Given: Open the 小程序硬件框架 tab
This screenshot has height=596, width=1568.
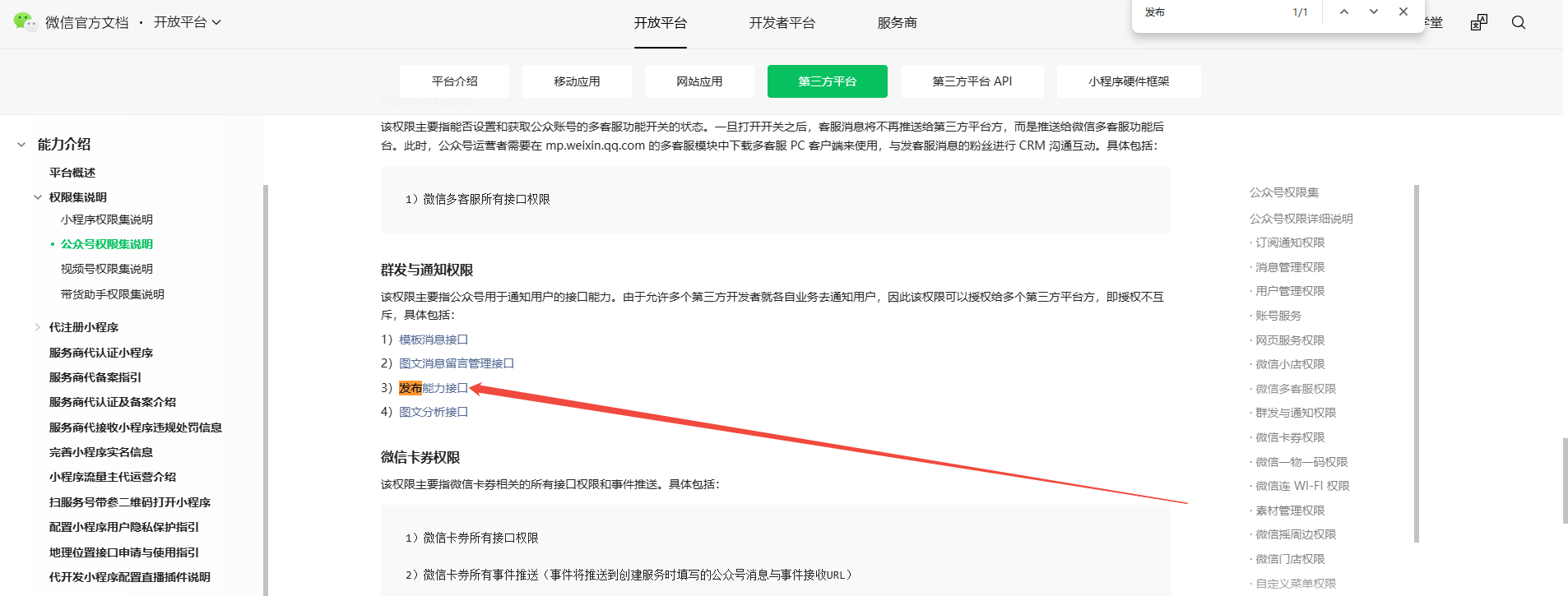Looking at the screenshot, I should 1129,81.
